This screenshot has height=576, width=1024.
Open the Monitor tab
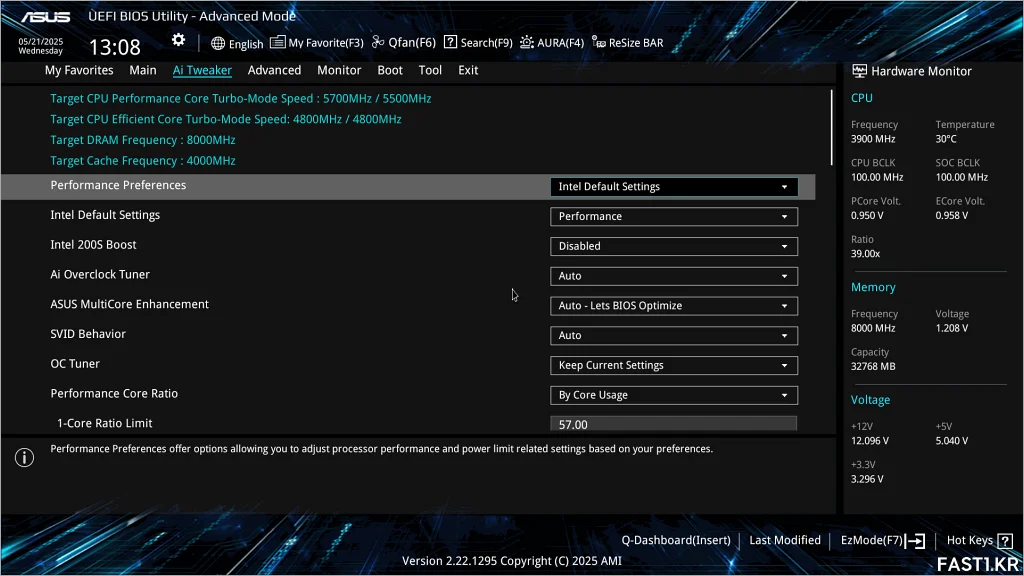pos(339,70)
